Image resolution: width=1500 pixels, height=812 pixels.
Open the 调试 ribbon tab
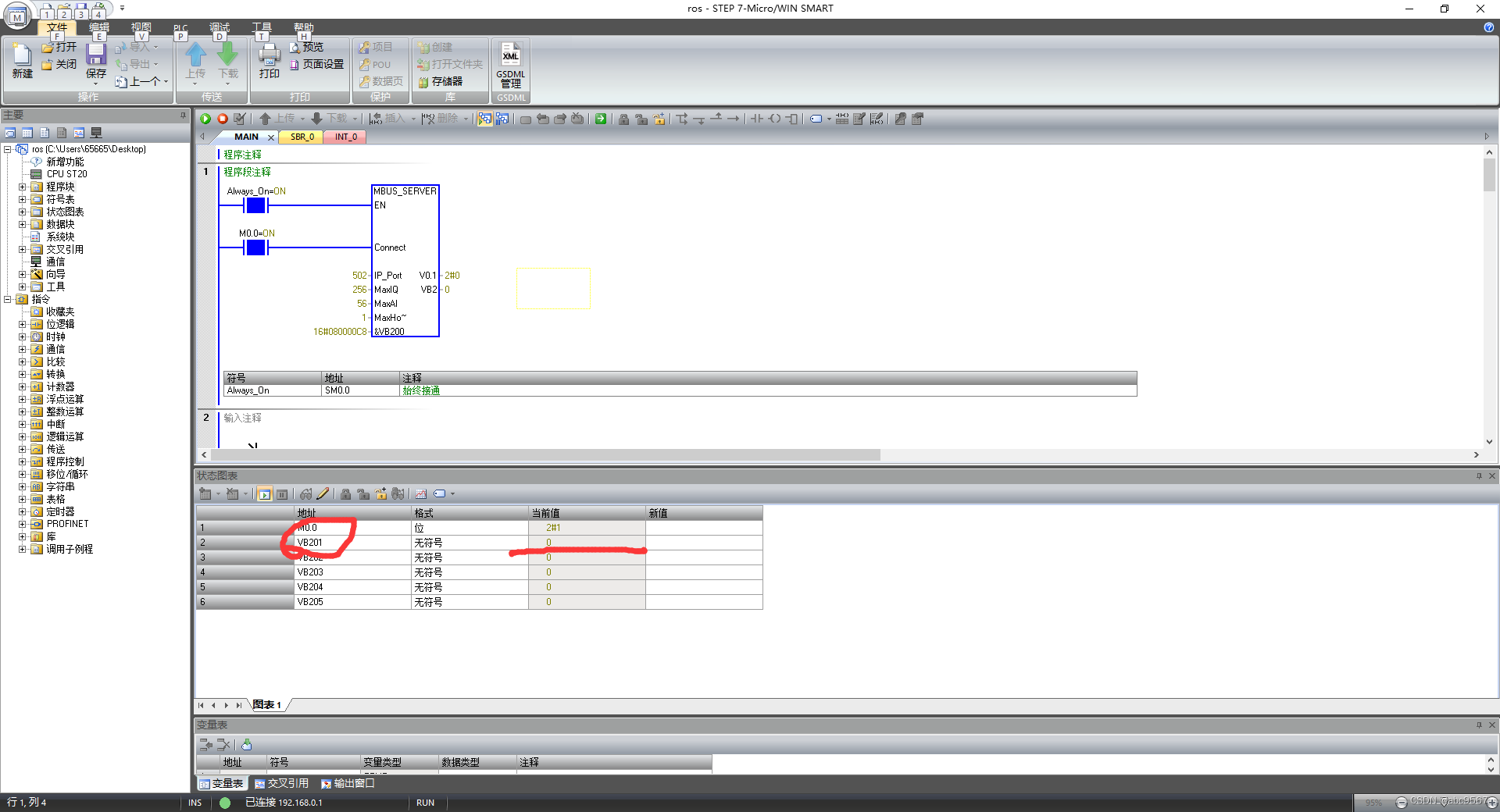click(220, 27)
